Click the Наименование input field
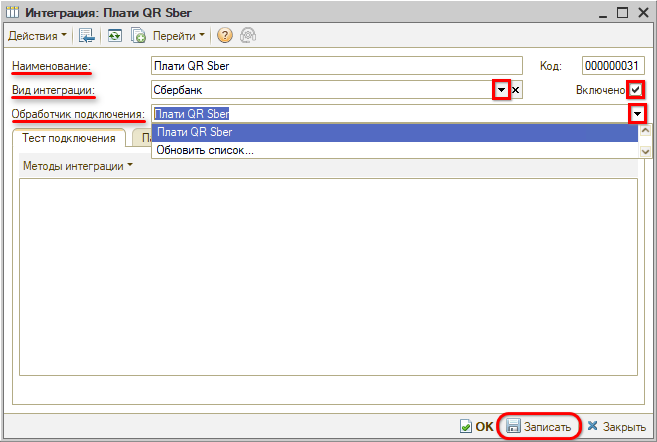 (336, 66)
